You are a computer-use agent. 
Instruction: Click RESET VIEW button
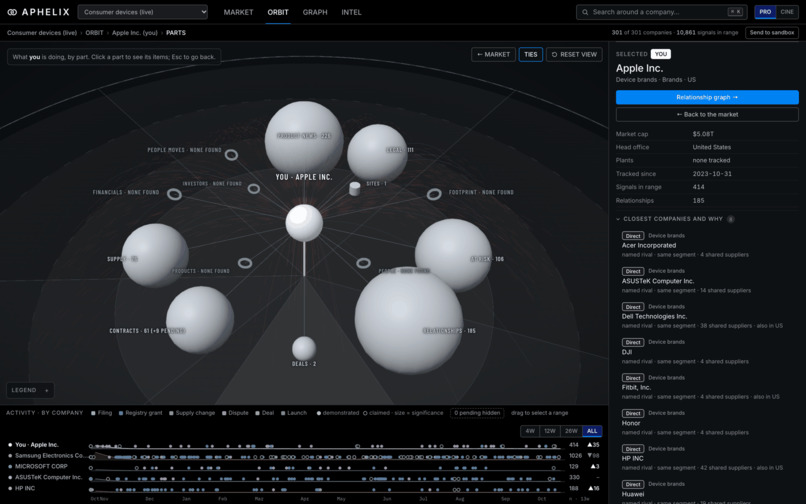pos(574,55)
